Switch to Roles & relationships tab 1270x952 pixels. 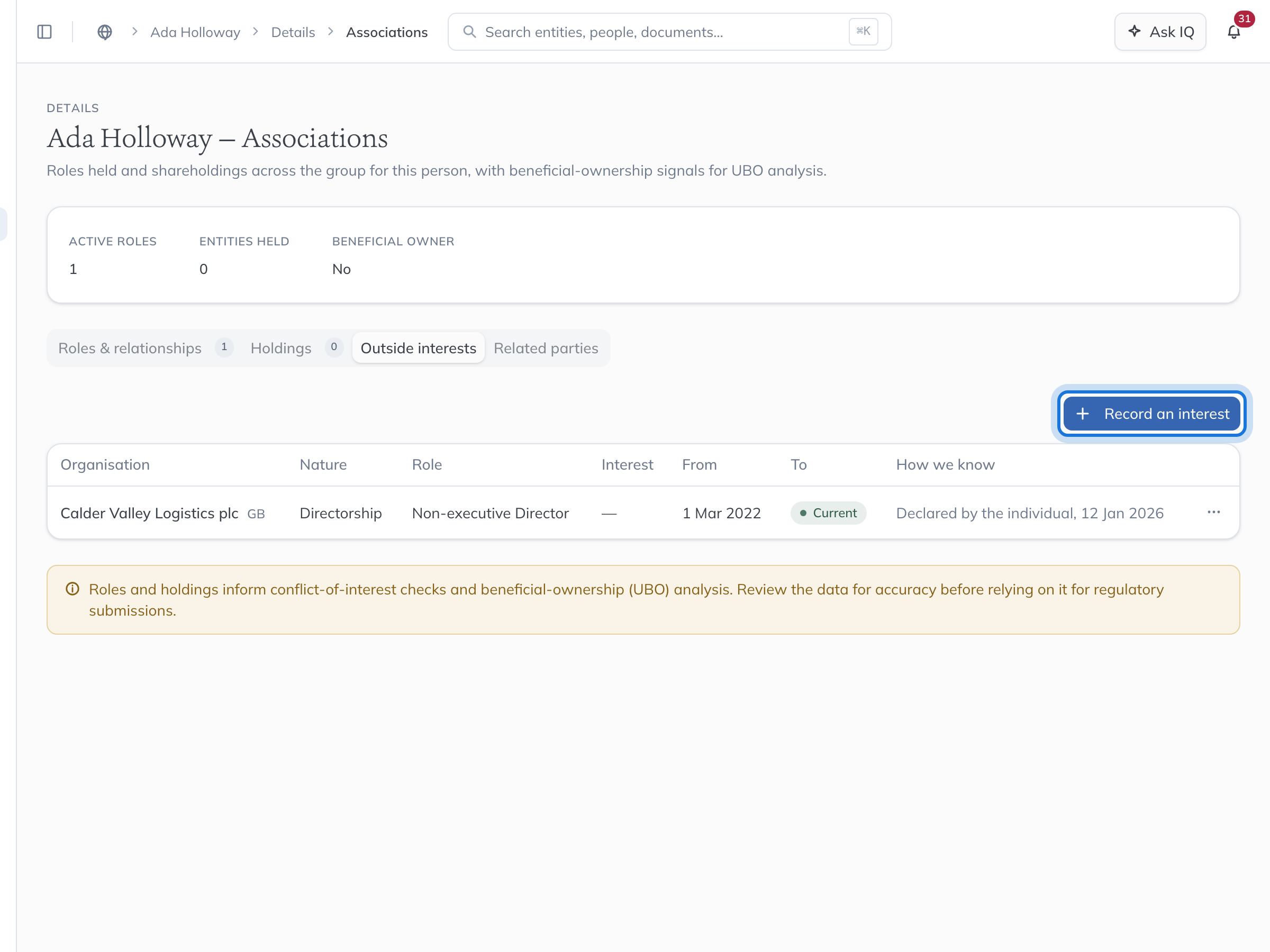click(x=146, y=349)
